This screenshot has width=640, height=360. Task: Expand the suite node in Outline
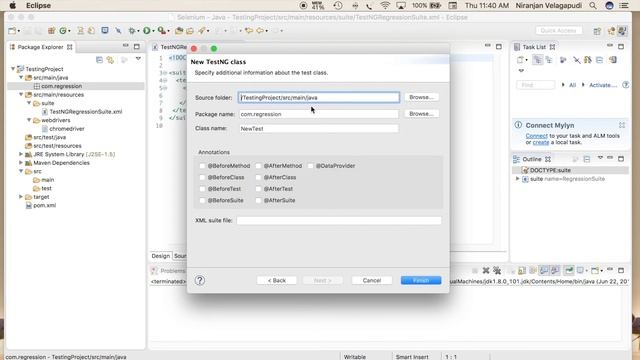click(518, 179)
